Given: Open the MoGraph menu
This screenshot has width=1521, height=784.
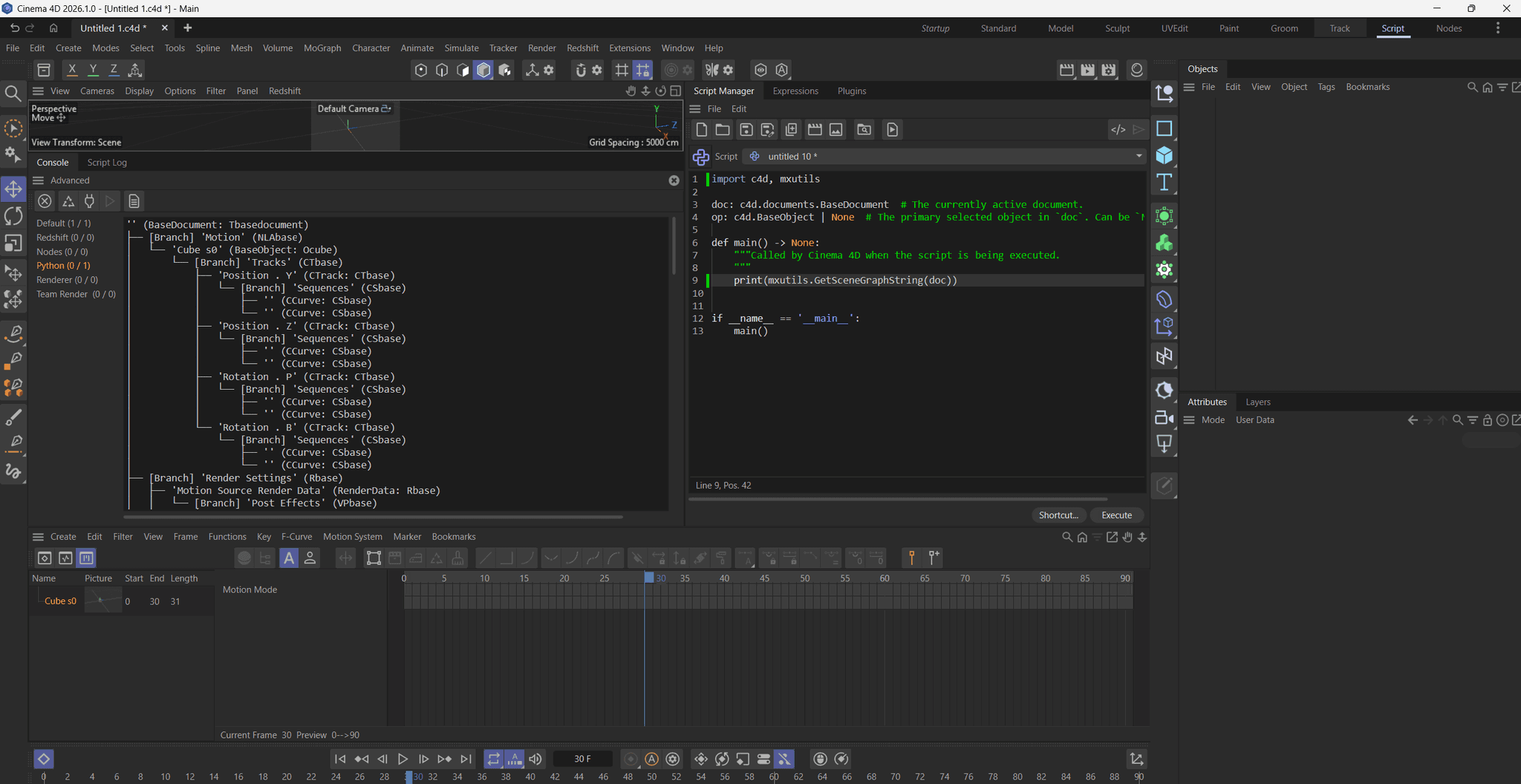Looking at the screenshot, I should [322, 48].
